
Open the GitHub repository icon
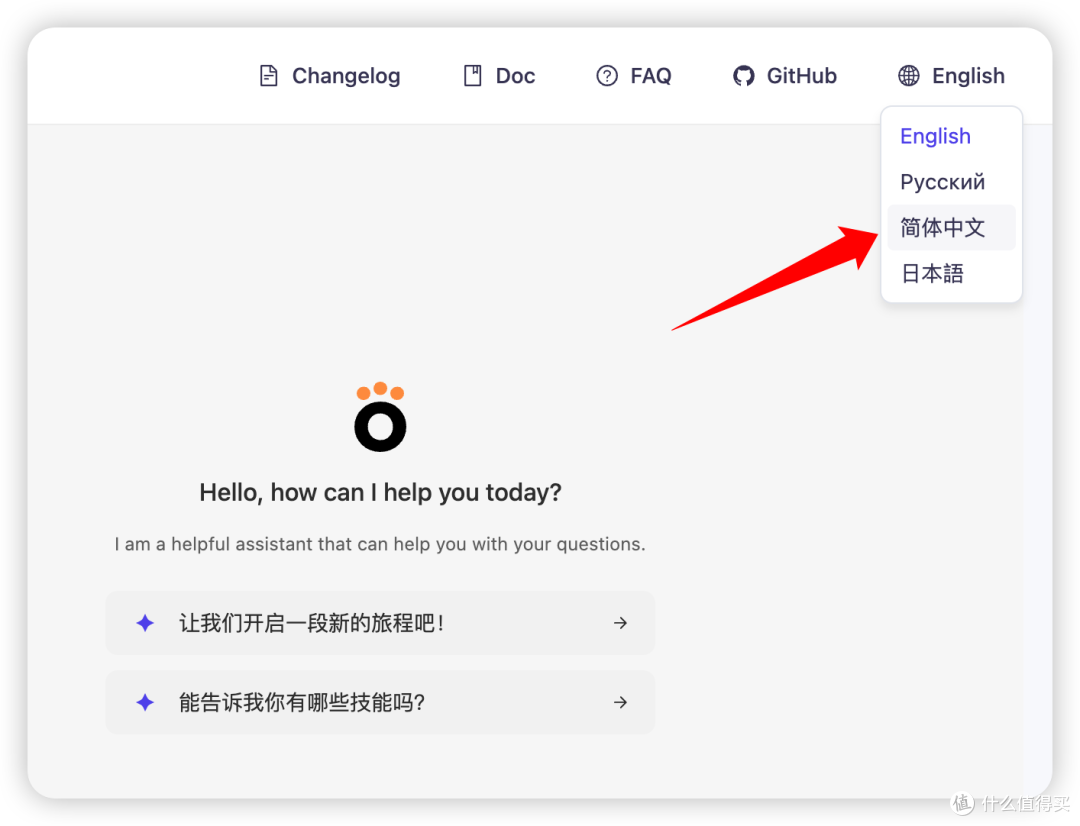pos(744,75)
